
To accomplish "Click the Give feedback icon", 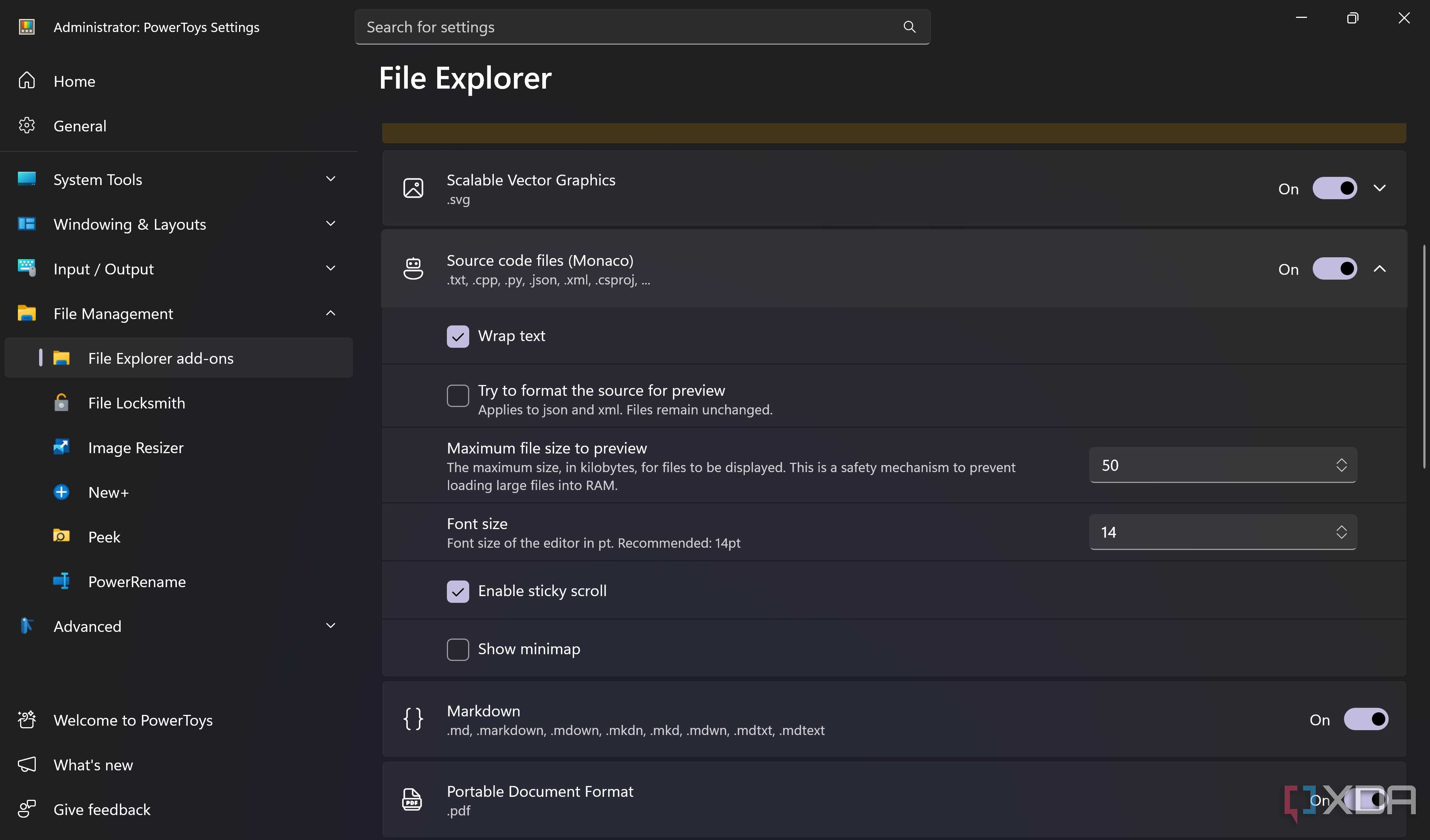I will pos(27,809).
